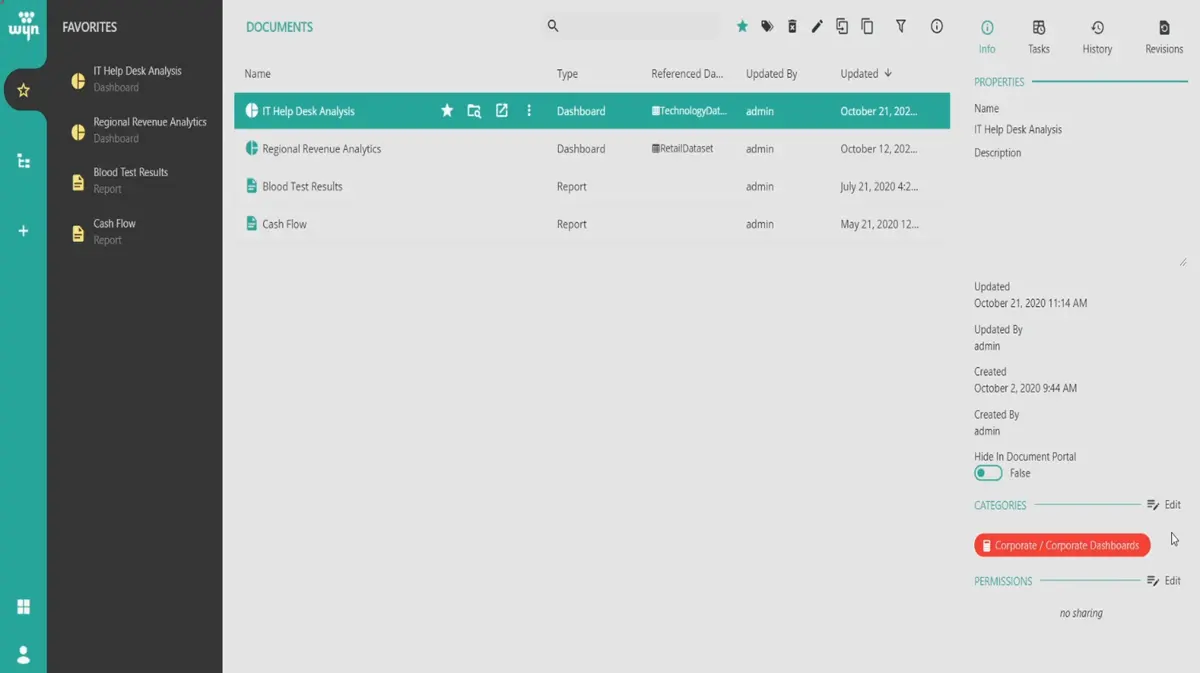Switch to the History tab
The height and width of the screenshot is (673, 1200).
click(x=1097, y=36)
